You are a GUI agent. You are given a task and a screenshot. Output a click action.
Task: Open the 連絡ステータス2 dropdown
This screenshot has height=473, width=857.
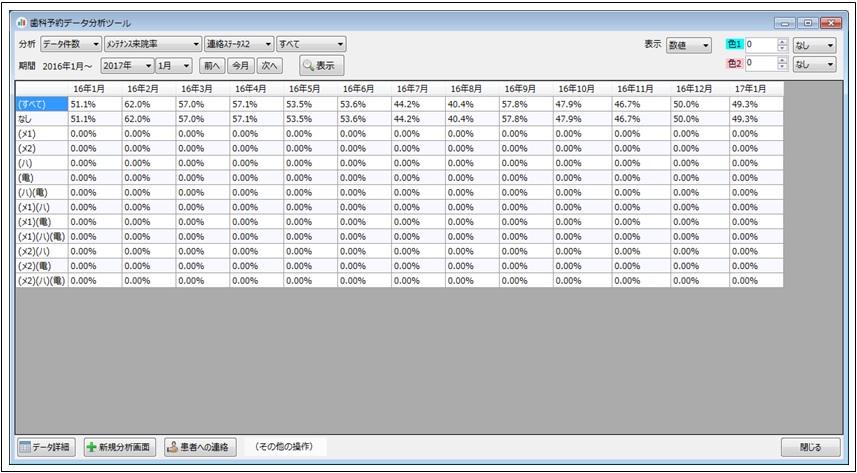click(239, 44)
